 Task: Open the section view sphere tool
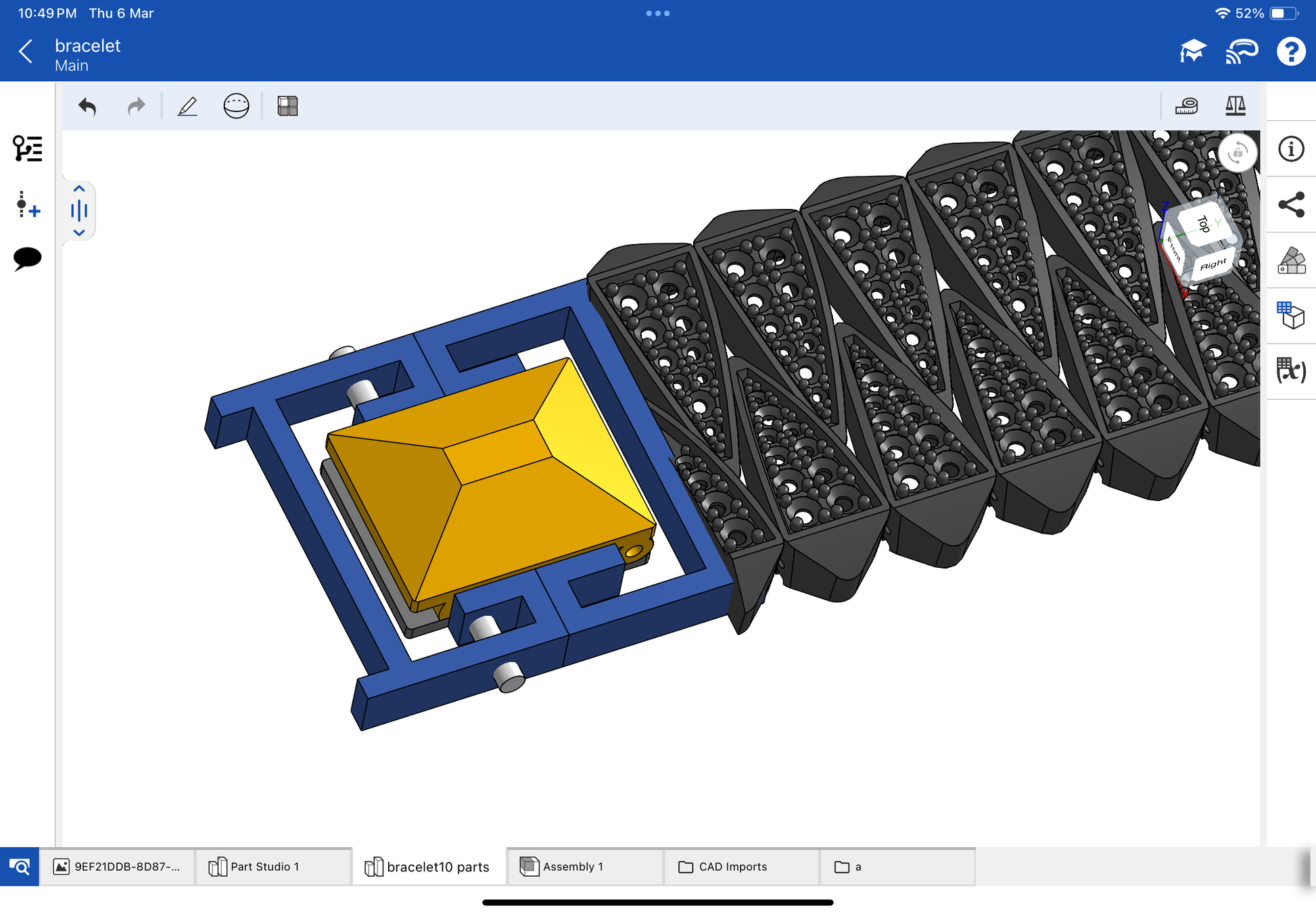236,106
